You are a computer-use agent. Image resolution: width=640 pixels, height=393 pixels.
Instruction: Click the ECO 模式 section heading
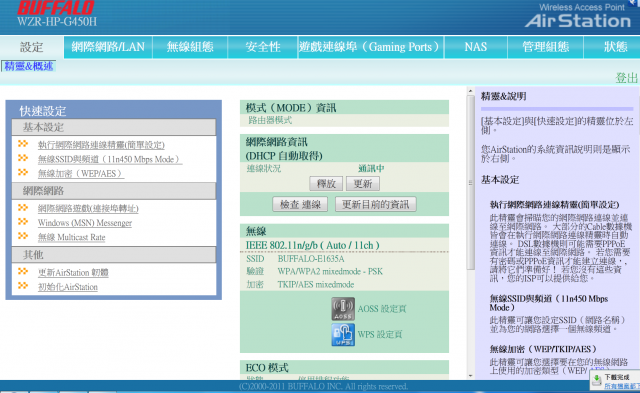[267, 367]
